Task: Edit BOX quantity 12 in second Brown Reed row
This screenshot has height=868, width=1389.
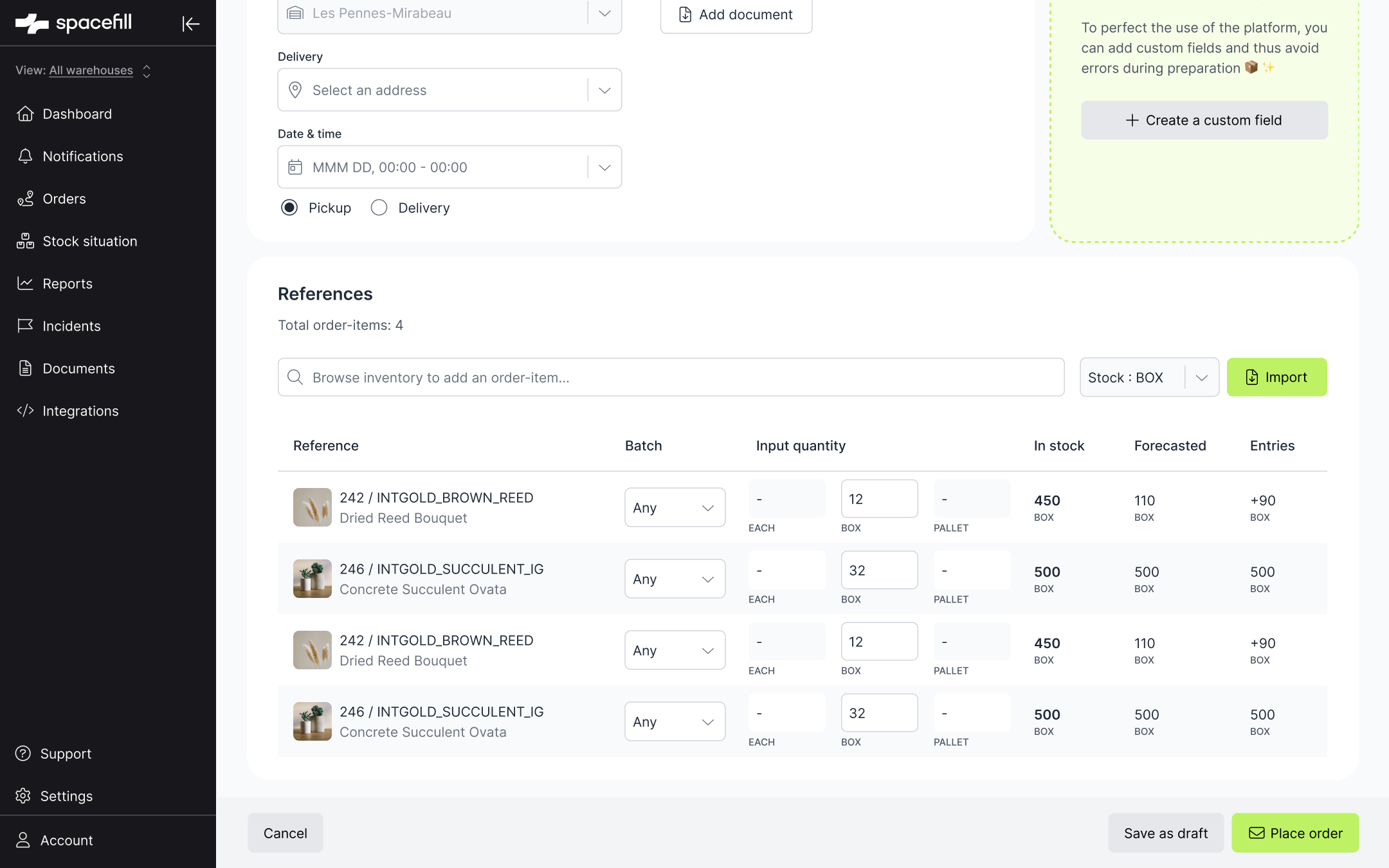Action: pyautogui.click(x=879, y=642)
